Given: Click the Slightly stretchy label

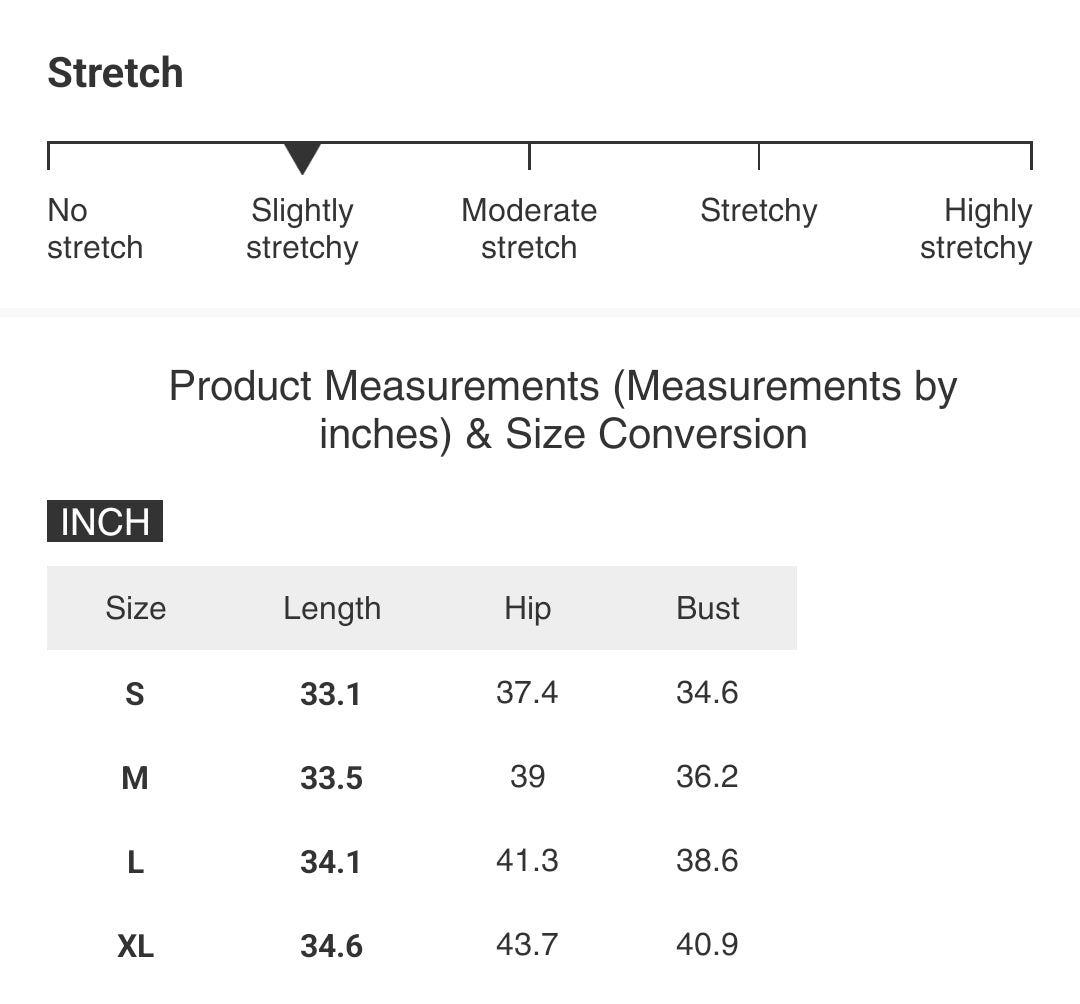Looking at the screenshot, I should coord(302,229).
